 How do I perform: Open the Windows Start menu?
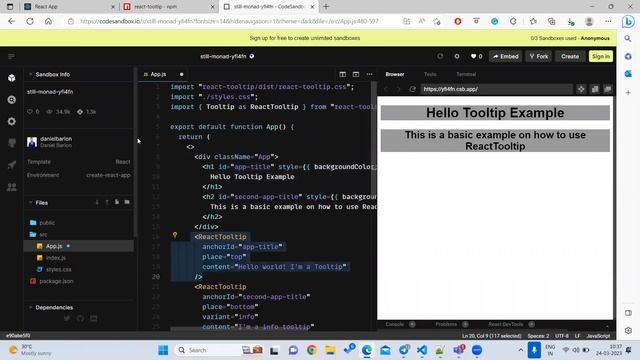coord(163,350)
